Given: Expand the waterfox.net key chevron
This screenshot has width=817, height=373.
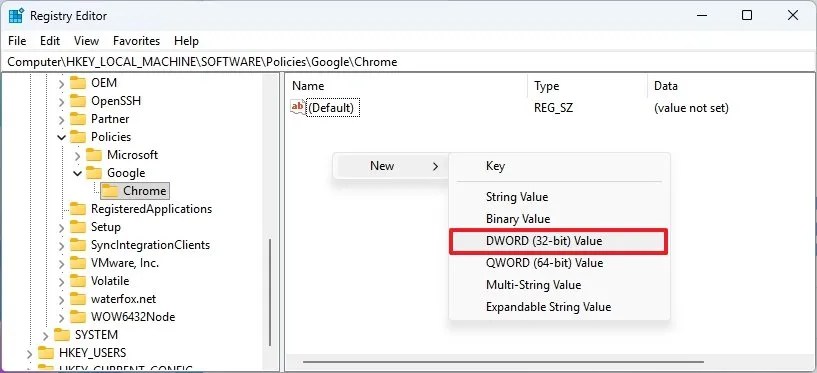Looking at the screenshot, I should [61, 300].
